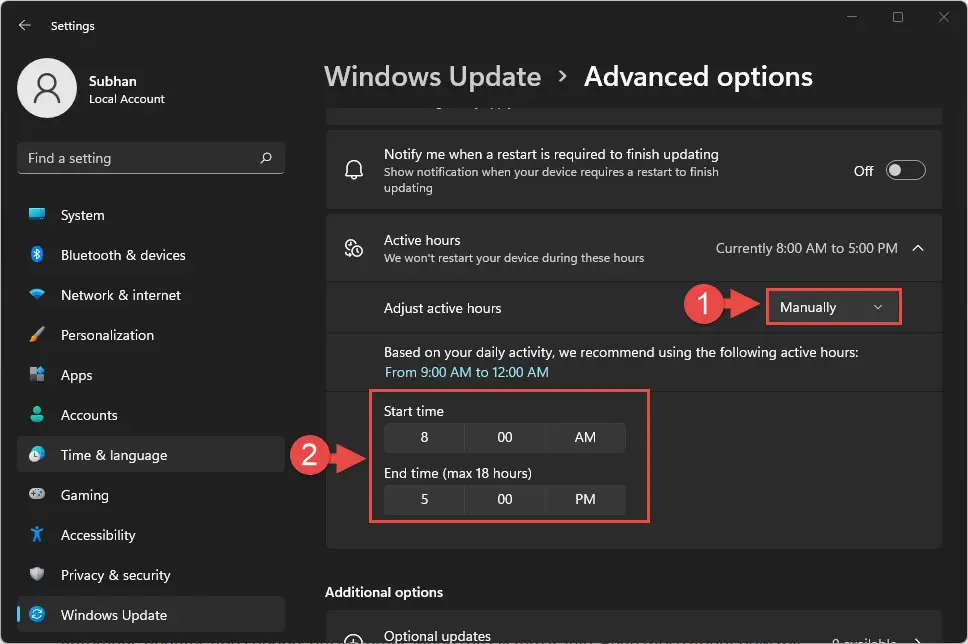This screenshot has width=968, height=644.
Task: Open Accessibility settings
Action: pos(151,535)
